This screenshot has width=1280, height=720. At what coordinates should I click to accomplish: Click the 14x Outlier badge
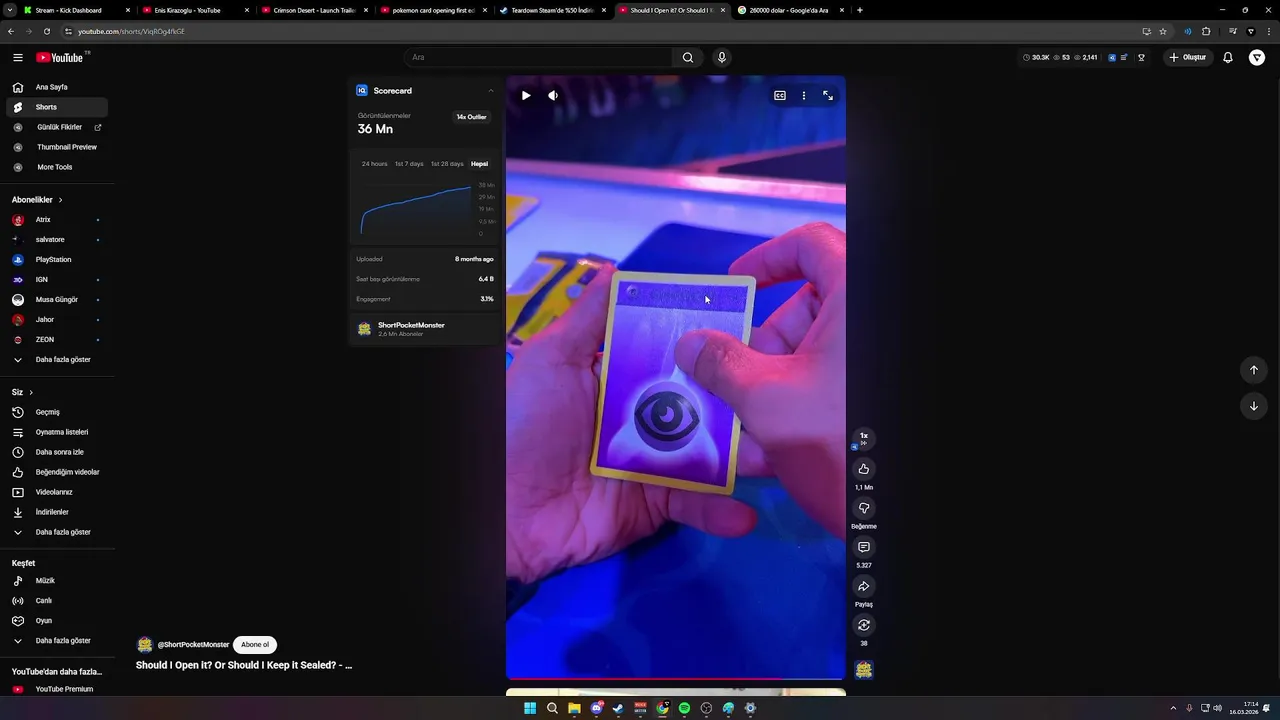(x=471, y=117)
